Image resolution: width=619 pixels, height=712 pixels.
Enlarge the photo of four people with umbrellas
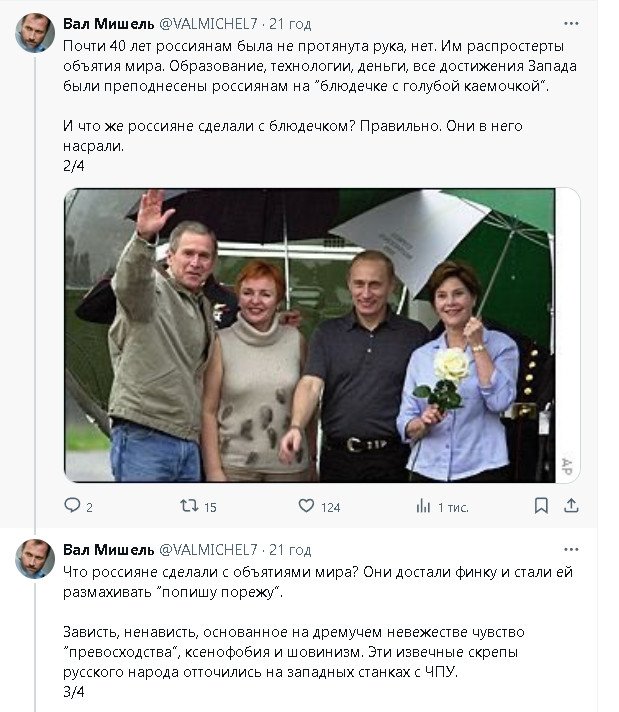point(322,335)
